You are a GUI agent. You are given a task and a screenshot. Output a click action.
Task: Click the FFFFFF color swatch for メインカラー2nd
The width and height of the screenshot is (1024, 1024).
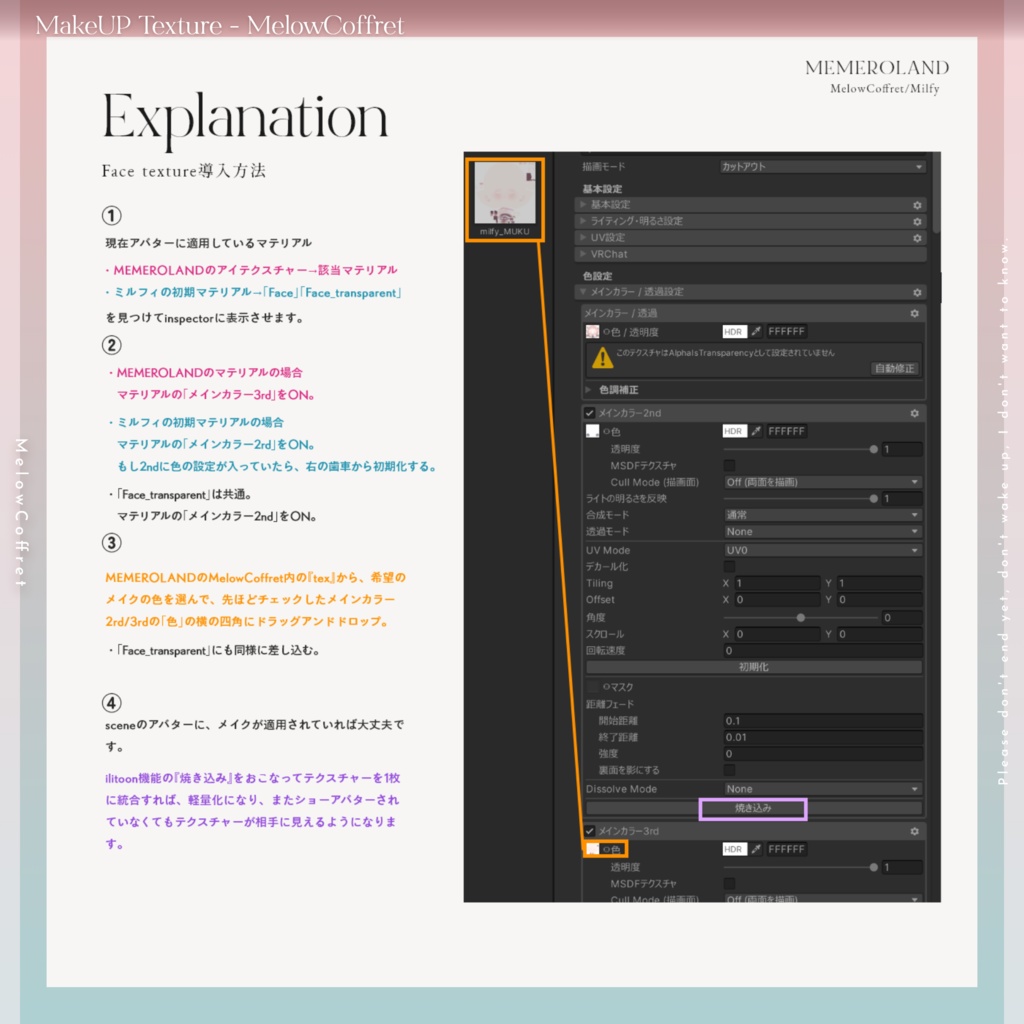pos(786,431)
